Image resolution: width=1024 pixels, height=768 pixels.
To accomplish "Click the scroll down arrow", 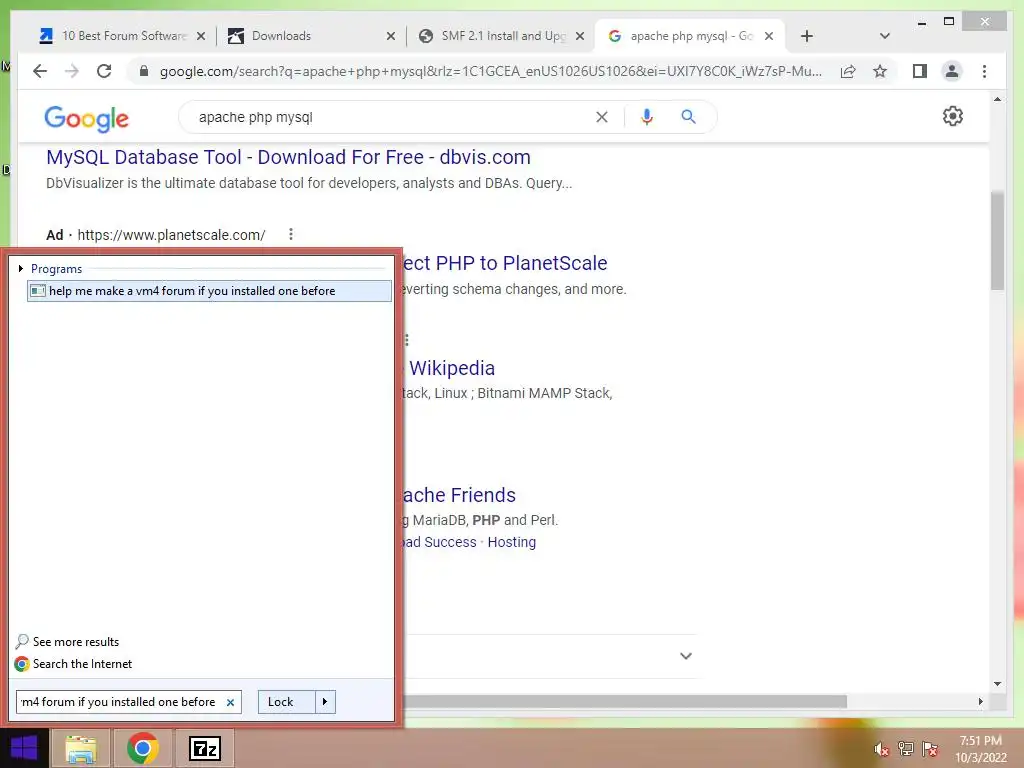I will pyautogui.click(x=997, y=684).
